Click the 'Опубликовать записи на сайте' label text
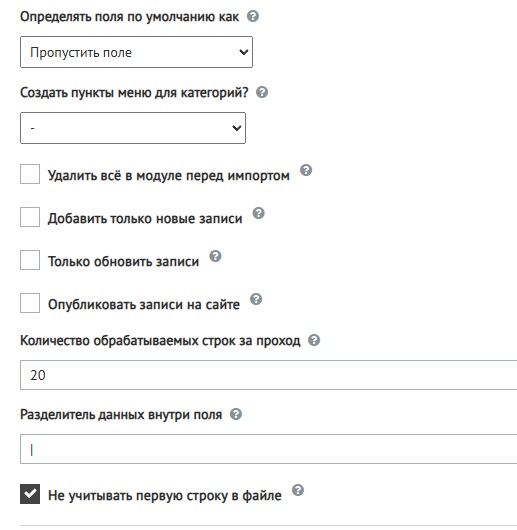This screenshot has width=517, height=530. click(144, 305)
